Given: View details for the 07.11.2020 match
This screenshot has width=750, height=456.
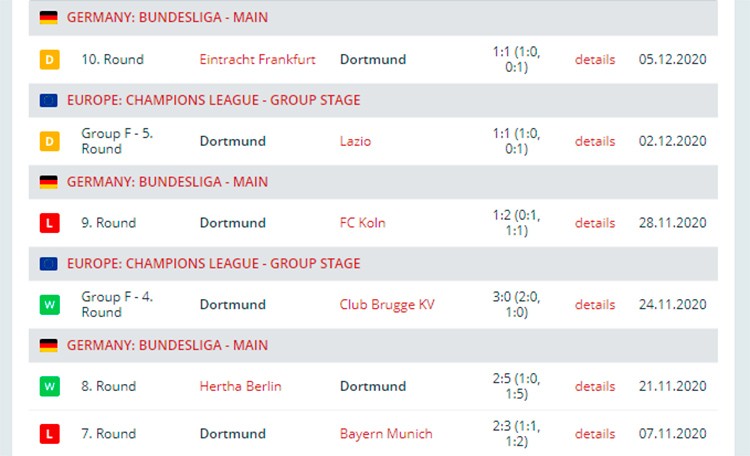Looking at the screenshot, I should 595,434.
